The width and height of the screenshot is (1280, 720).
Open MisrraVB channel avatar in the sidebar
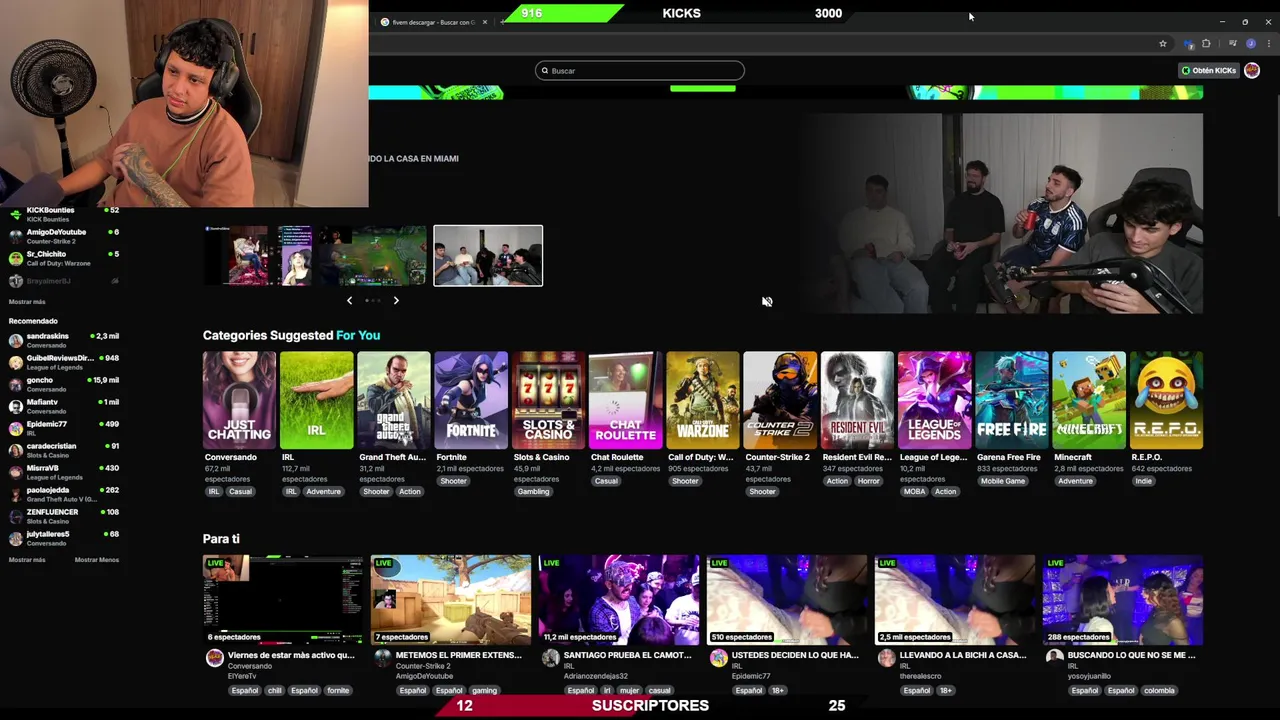point(15,472)
